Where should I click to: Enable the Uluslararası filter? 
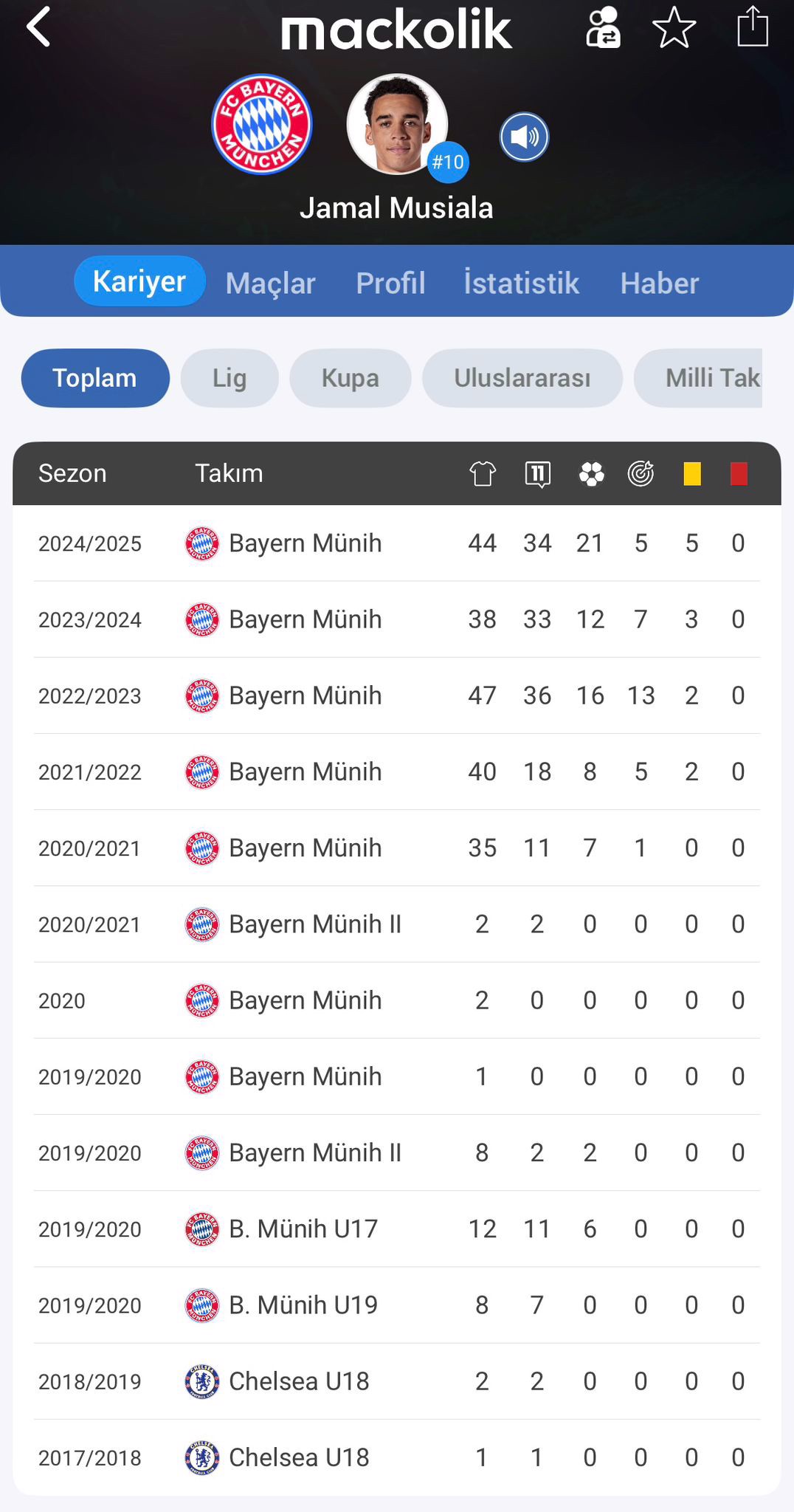(x=522, y=378)
